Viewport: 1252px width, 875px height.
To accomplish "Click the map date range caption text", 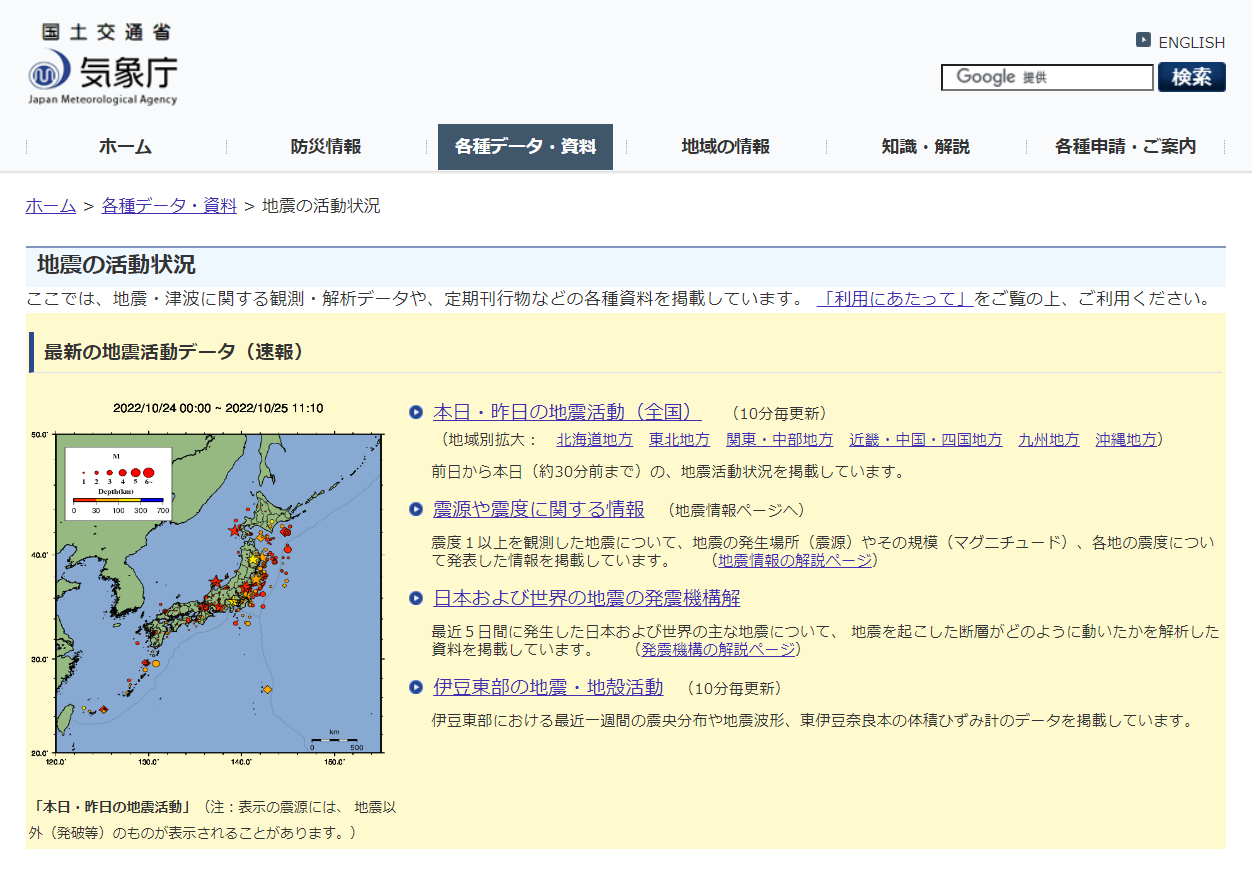I will tap(218, 408).
